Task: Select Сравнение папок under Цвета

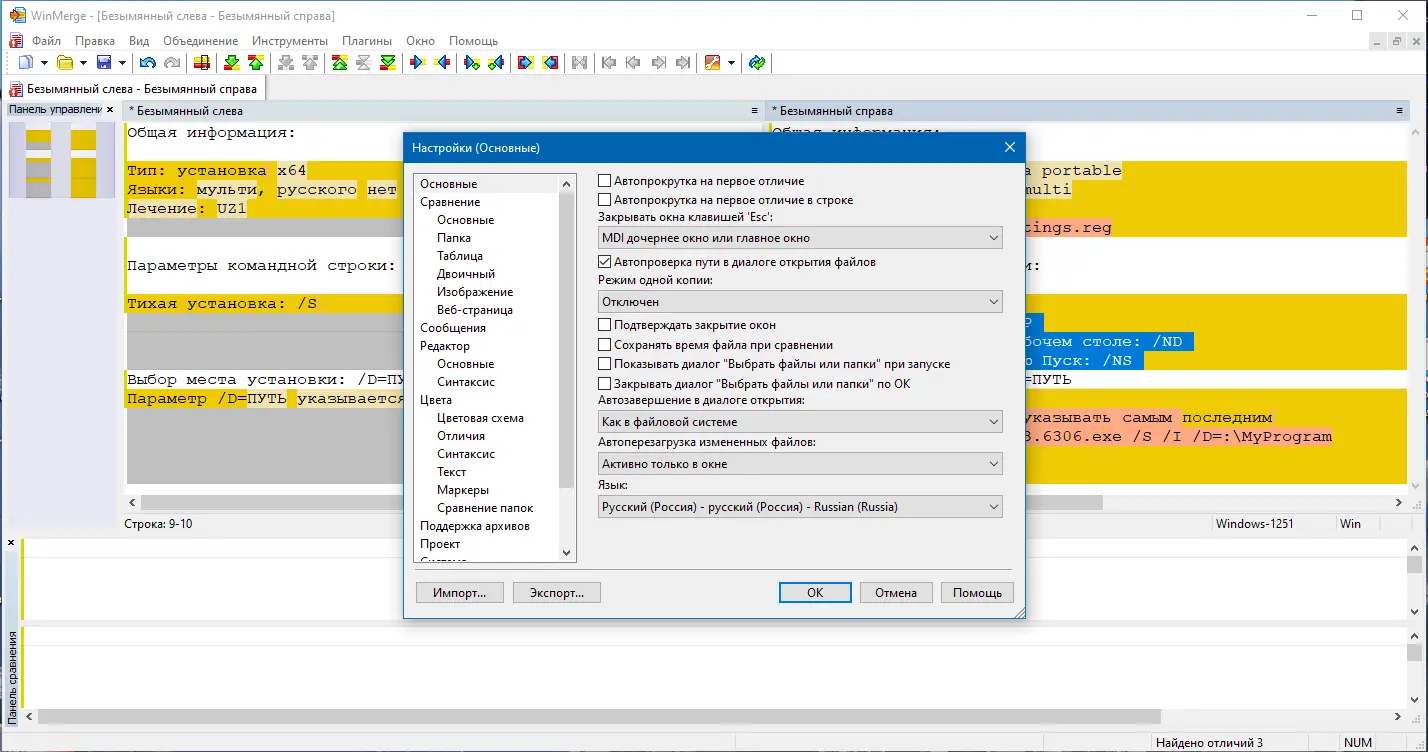Action: 485,508
